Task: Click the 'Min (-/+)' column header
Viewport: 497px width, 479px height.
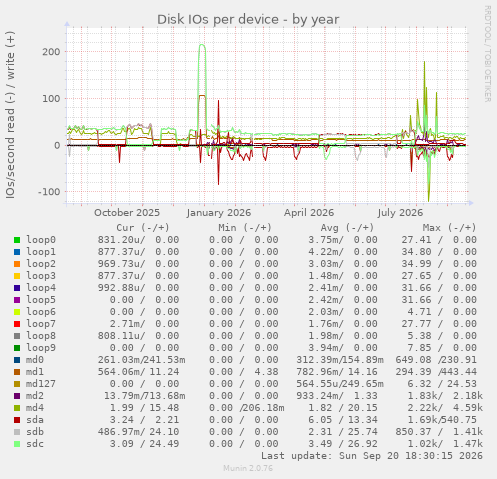Action: point(245,228)
